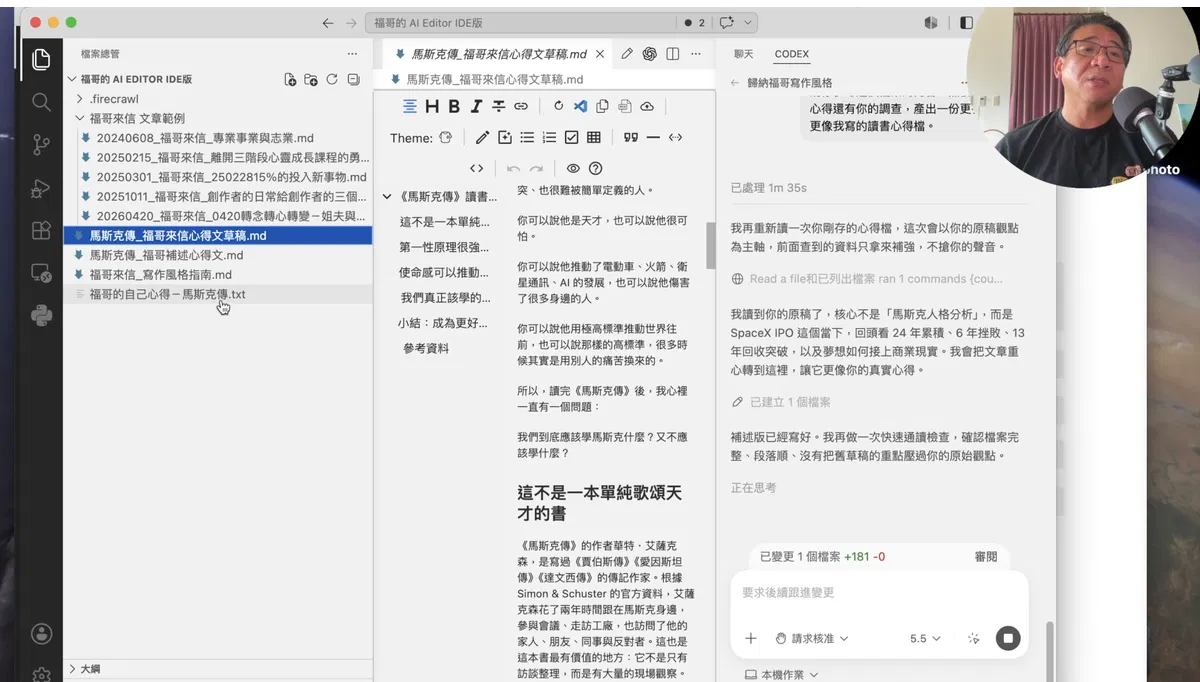Open the Source Control view
Screen dimensions: 1200x682
click(x=41, y=145)
